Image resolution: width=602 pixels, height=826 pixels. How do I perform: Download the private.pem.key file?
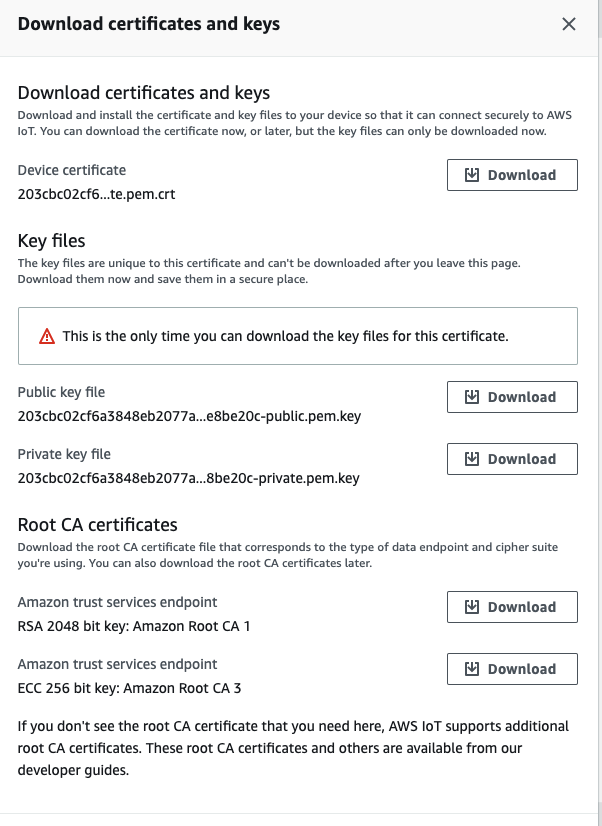coord(512,459)
